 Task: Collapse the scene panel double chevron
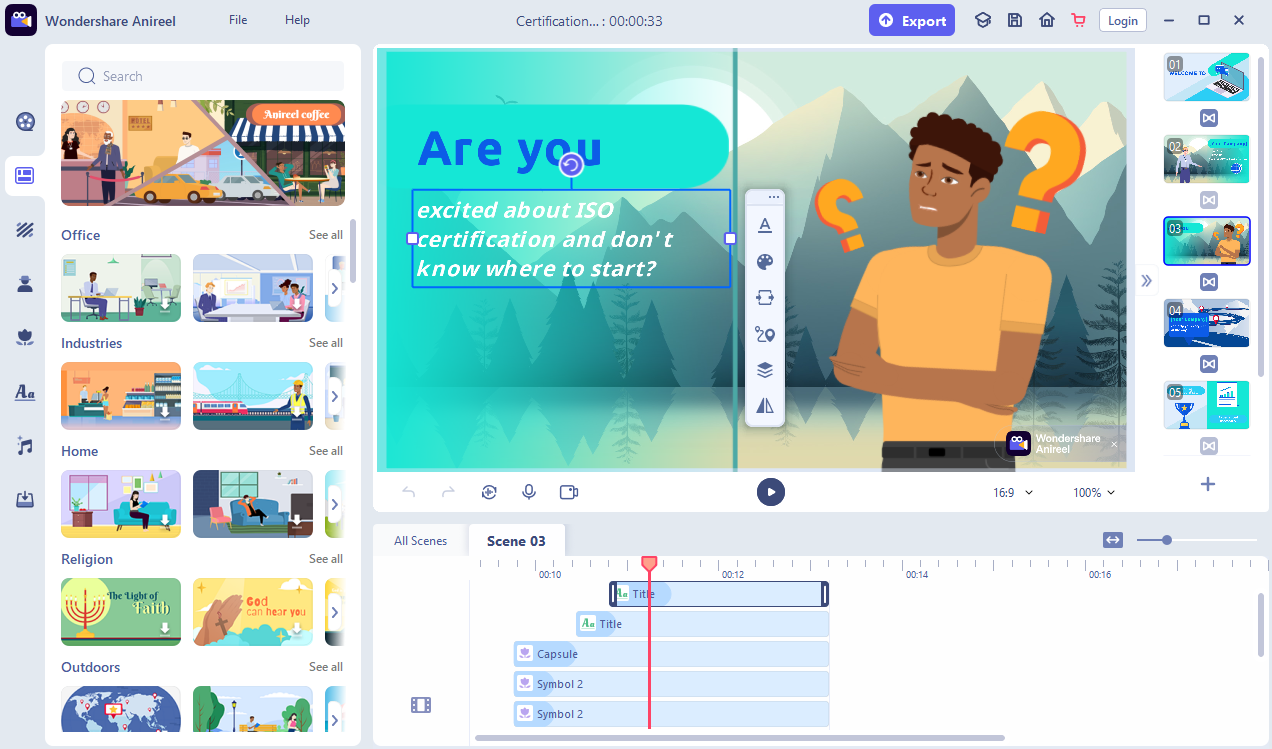point(1146,281)
